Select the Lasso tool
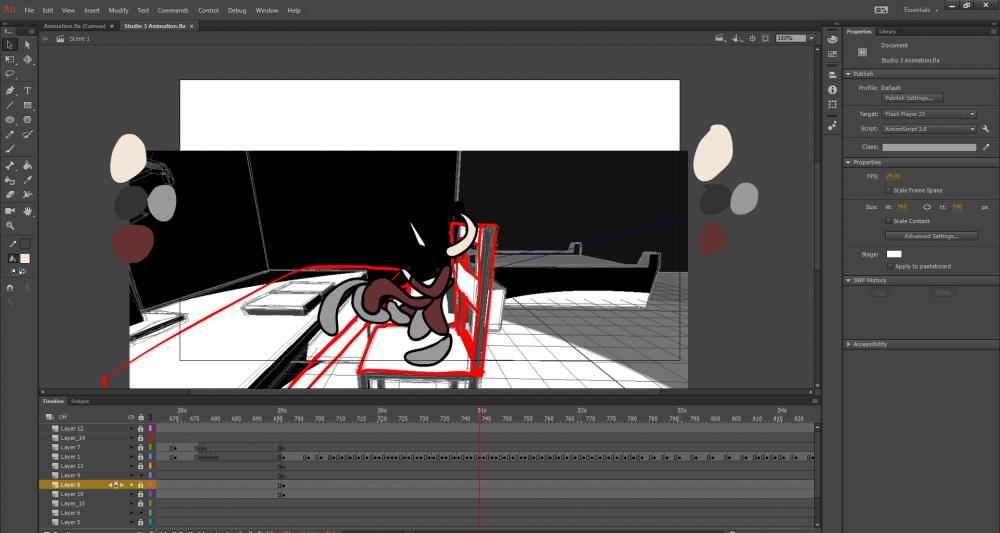 tap(10, 74)
